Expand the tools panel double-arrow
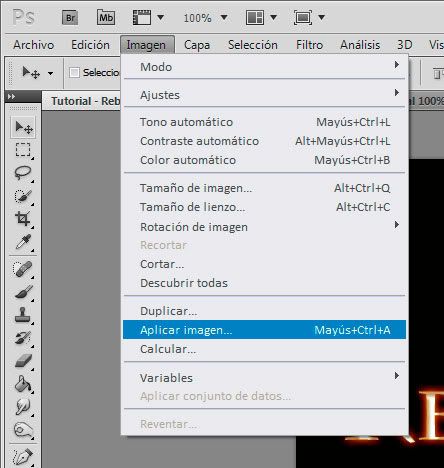Viewport: 444px width, 468px height. pos(11,97)
